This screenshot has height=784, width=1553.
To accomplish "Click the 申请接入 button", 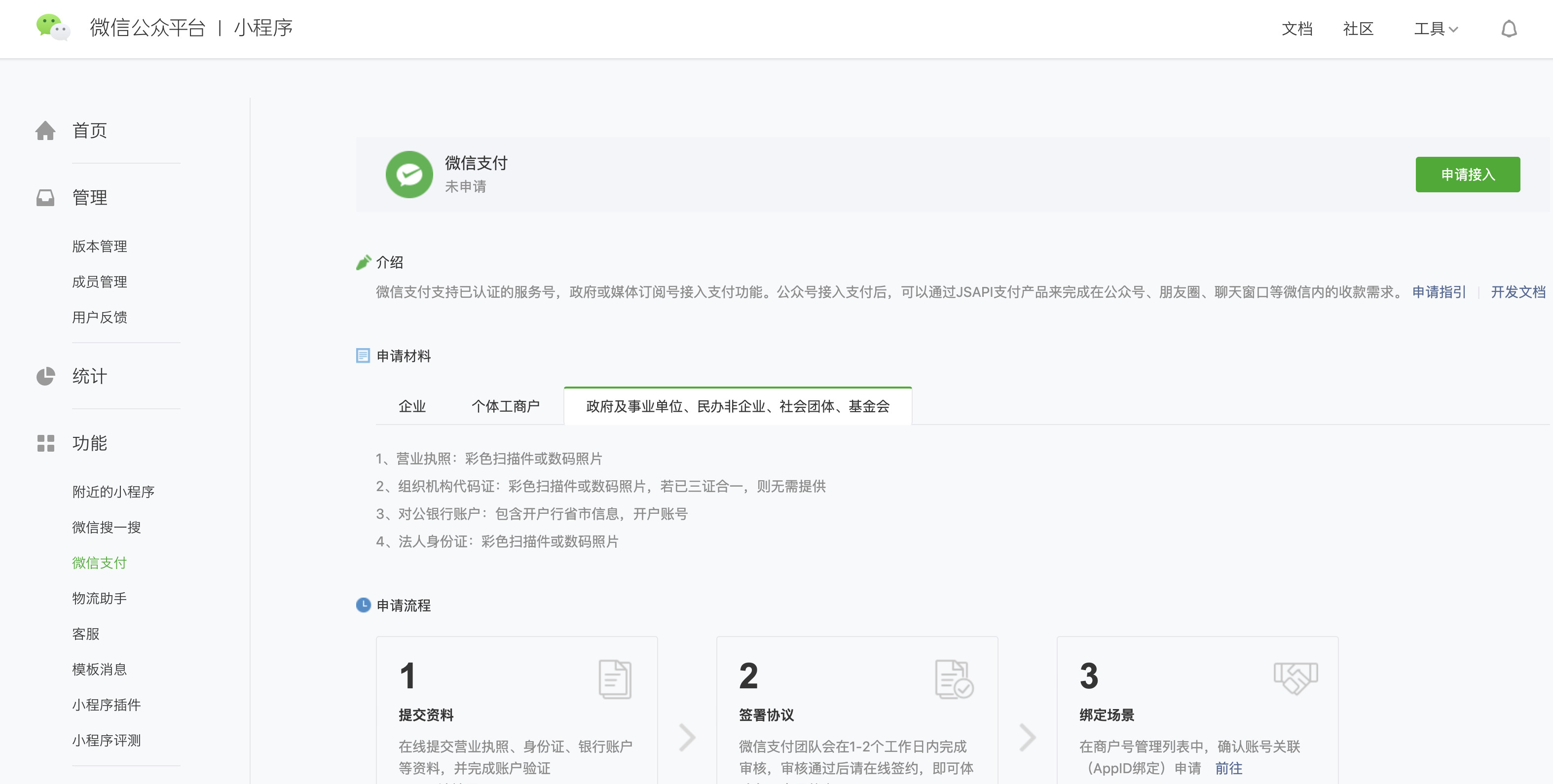I will (1467, 175).
